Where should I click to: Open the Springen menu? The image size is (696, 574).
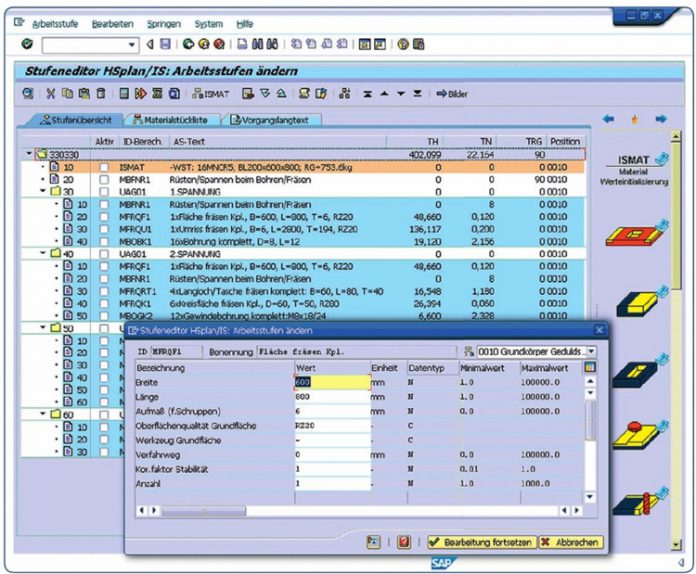[164, 24]
